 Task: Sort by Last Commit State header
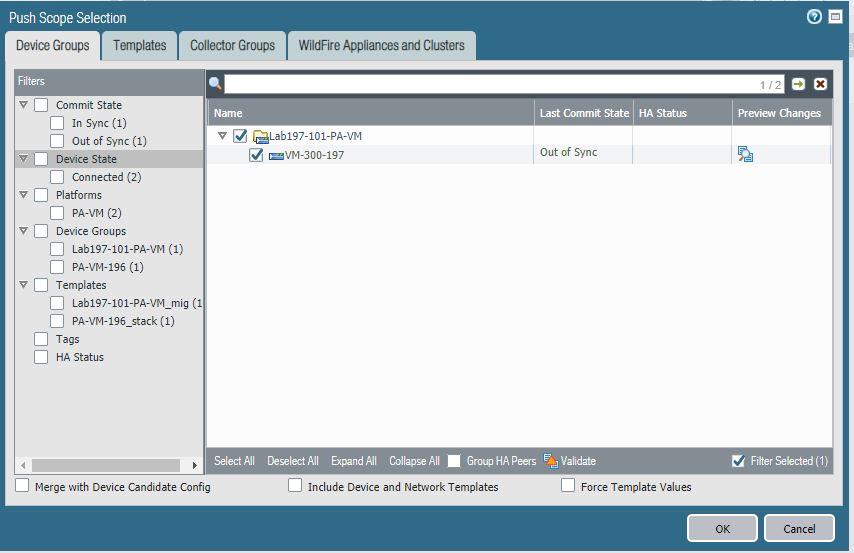tap(584, 113)
